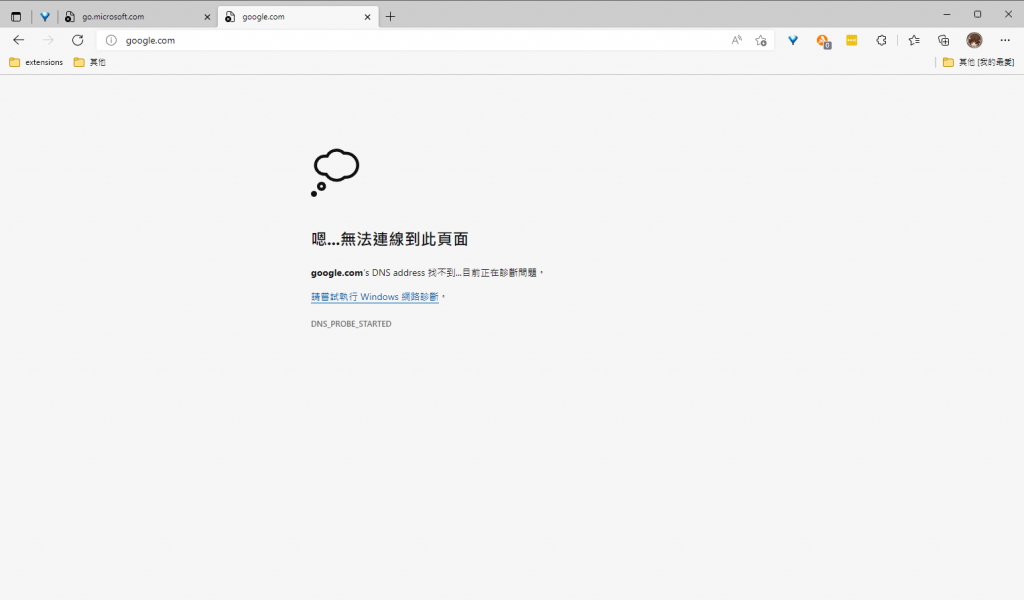Open the Collections icon
The width and height of the screenshot is (1024, 600).
(x=944, y=40)
